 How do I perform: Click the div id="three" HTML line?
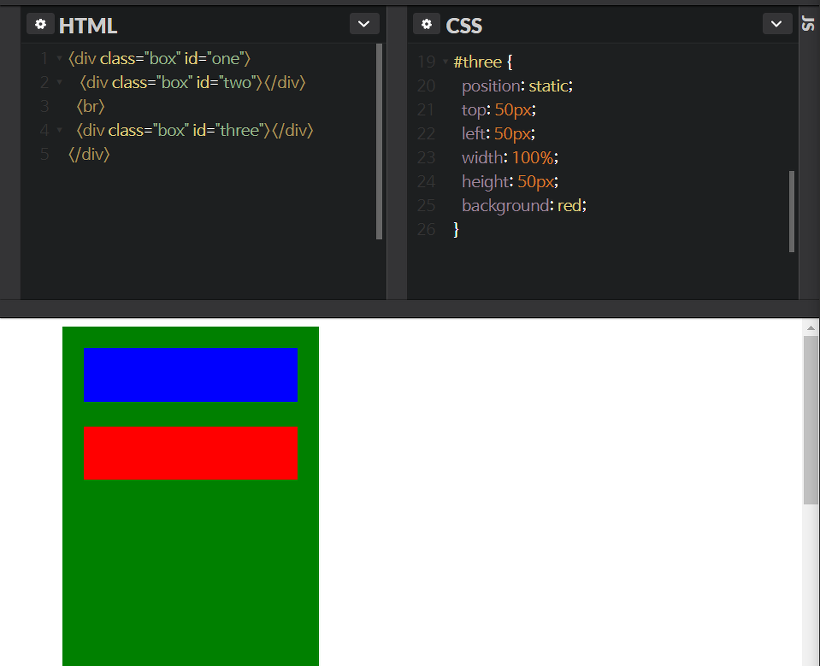pos(195,130)
